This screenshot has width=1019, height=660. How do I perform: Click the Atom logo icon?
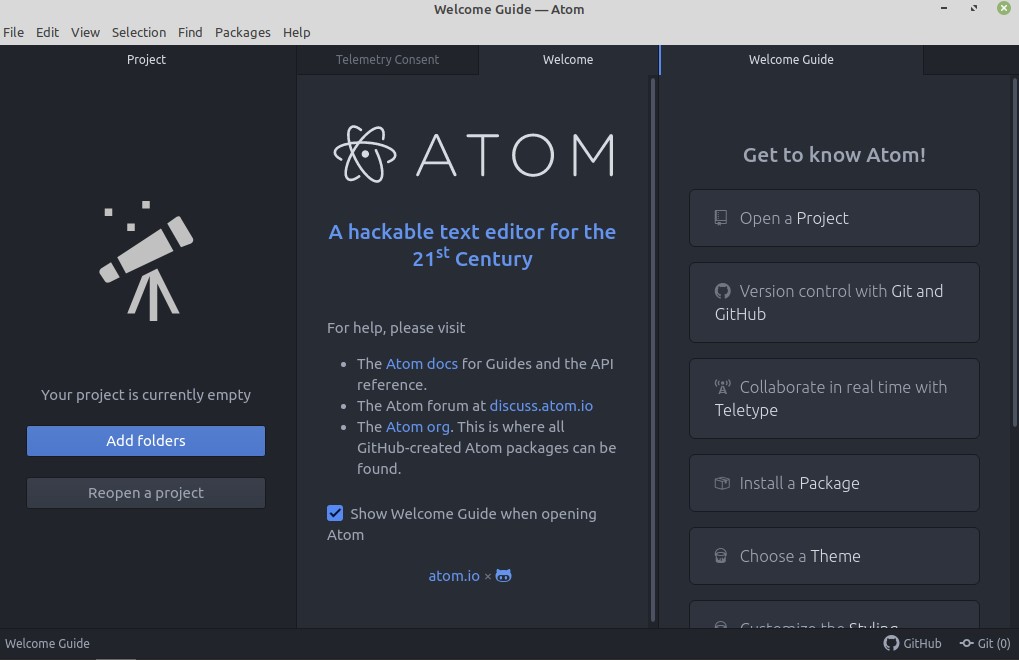point(358,154)
